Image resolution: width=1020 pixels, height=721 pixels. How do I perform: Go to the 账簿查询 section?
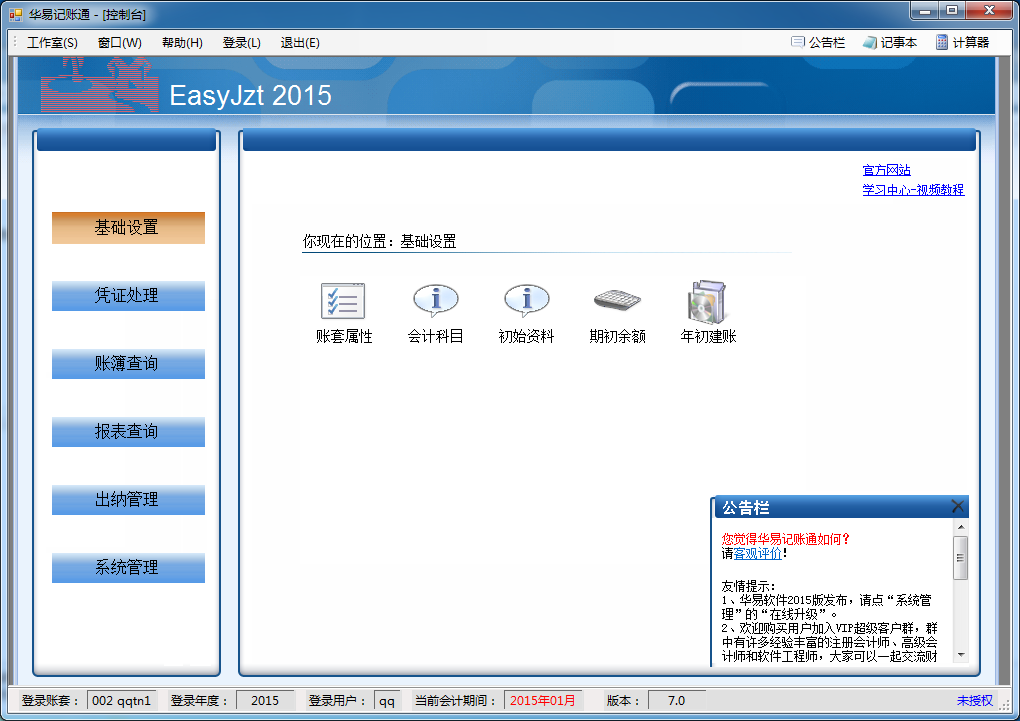[x=128, y=364]
